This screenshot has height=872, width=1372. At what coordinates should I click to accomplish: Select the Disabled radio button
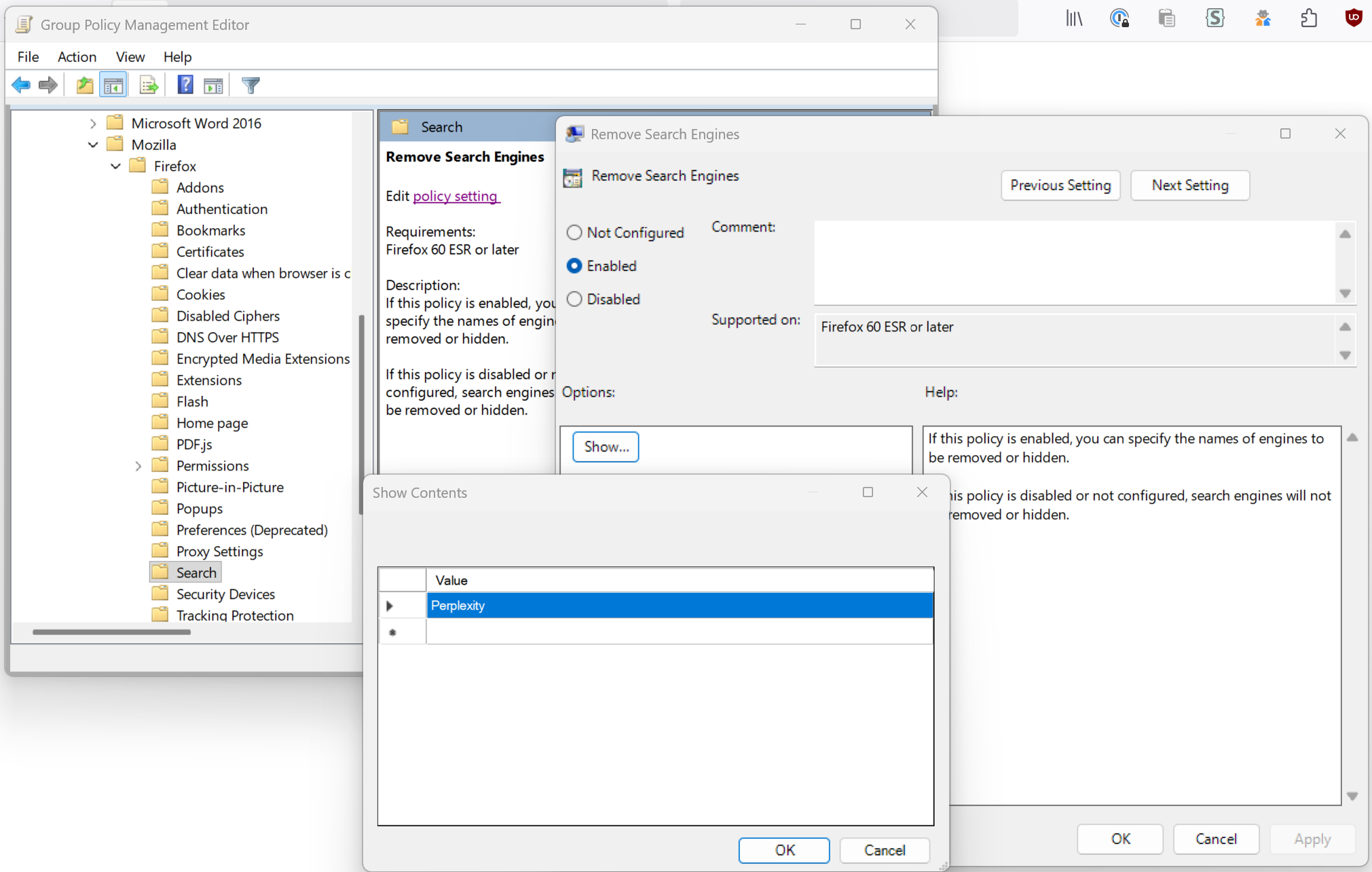point(574,299)
